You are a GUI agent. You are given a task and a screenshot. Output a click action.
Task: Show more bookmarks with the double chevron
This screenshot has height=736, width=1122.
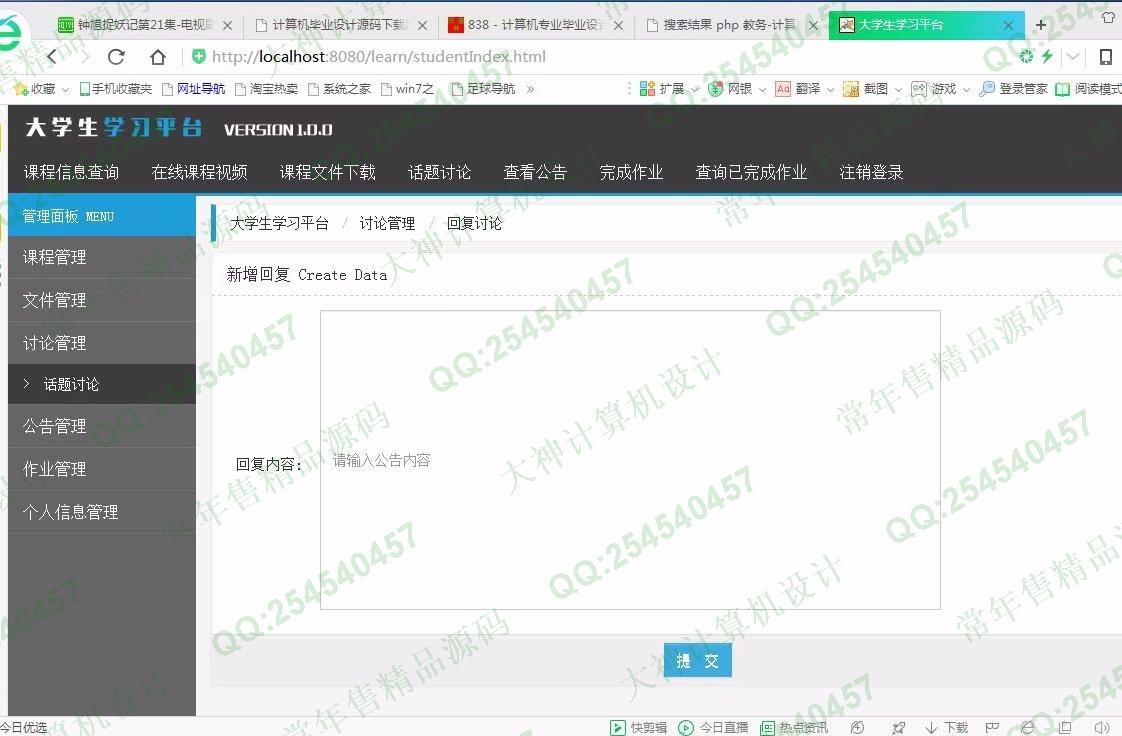pos(530,89)
